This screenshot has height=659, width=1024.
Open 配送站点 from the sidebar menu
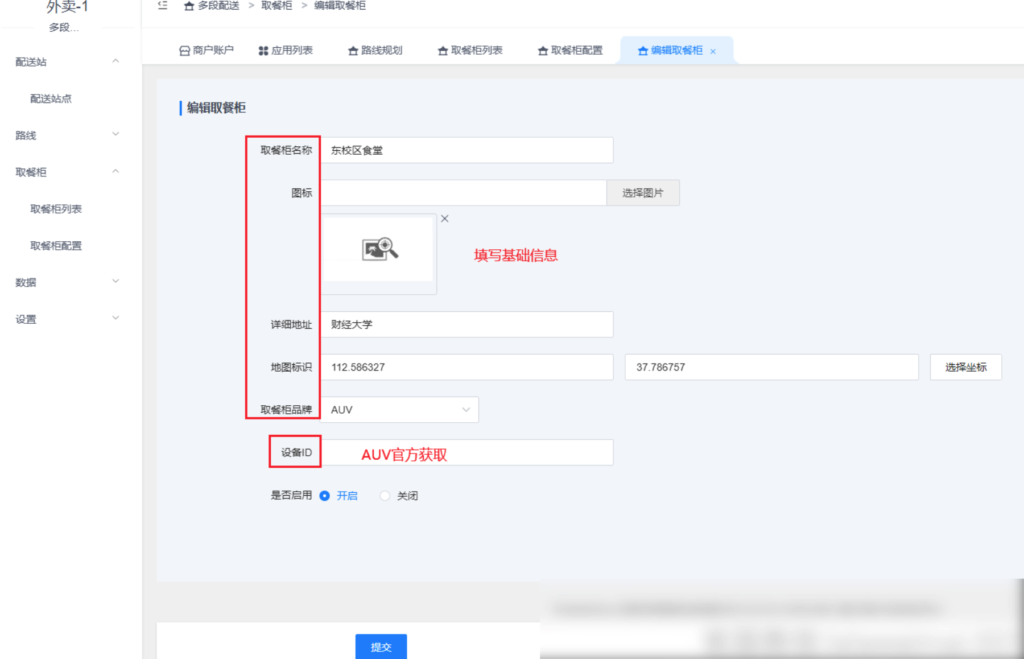click(x=49, y=97)
